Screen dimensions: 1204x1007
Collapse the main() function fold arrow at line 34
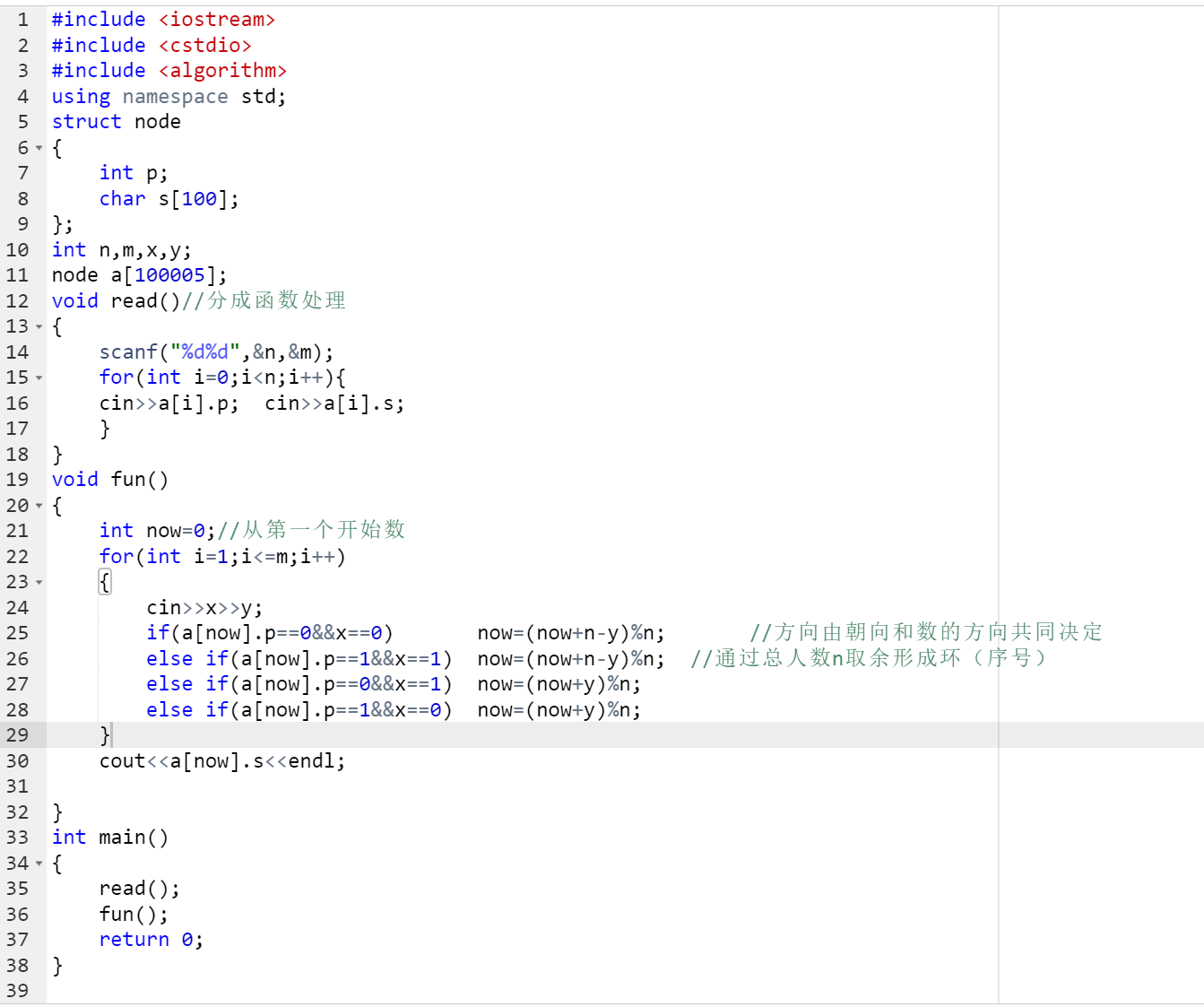tap(39, 864)
